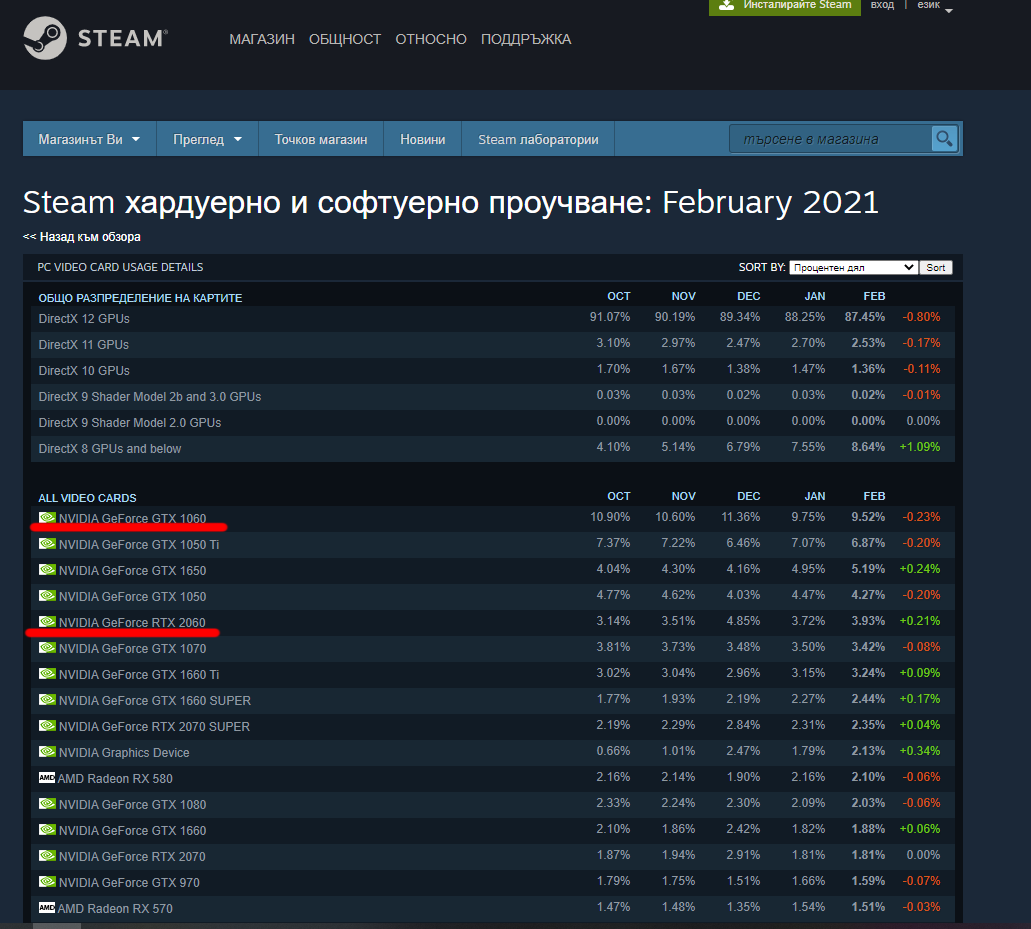Click the horizontal scrollbar thumb at bottom

pos(57,926)
